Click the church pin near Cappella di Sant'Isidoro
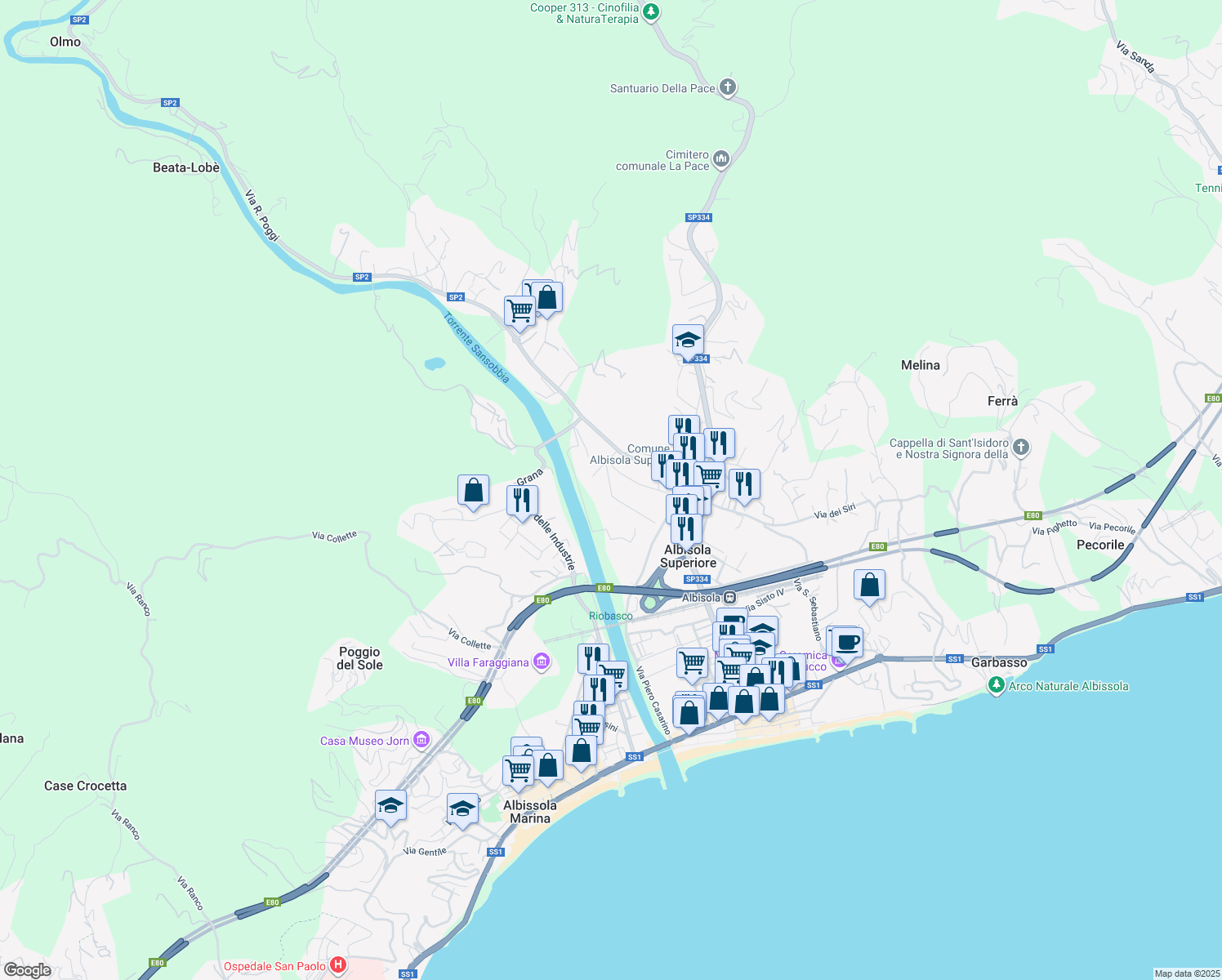 1020,447
